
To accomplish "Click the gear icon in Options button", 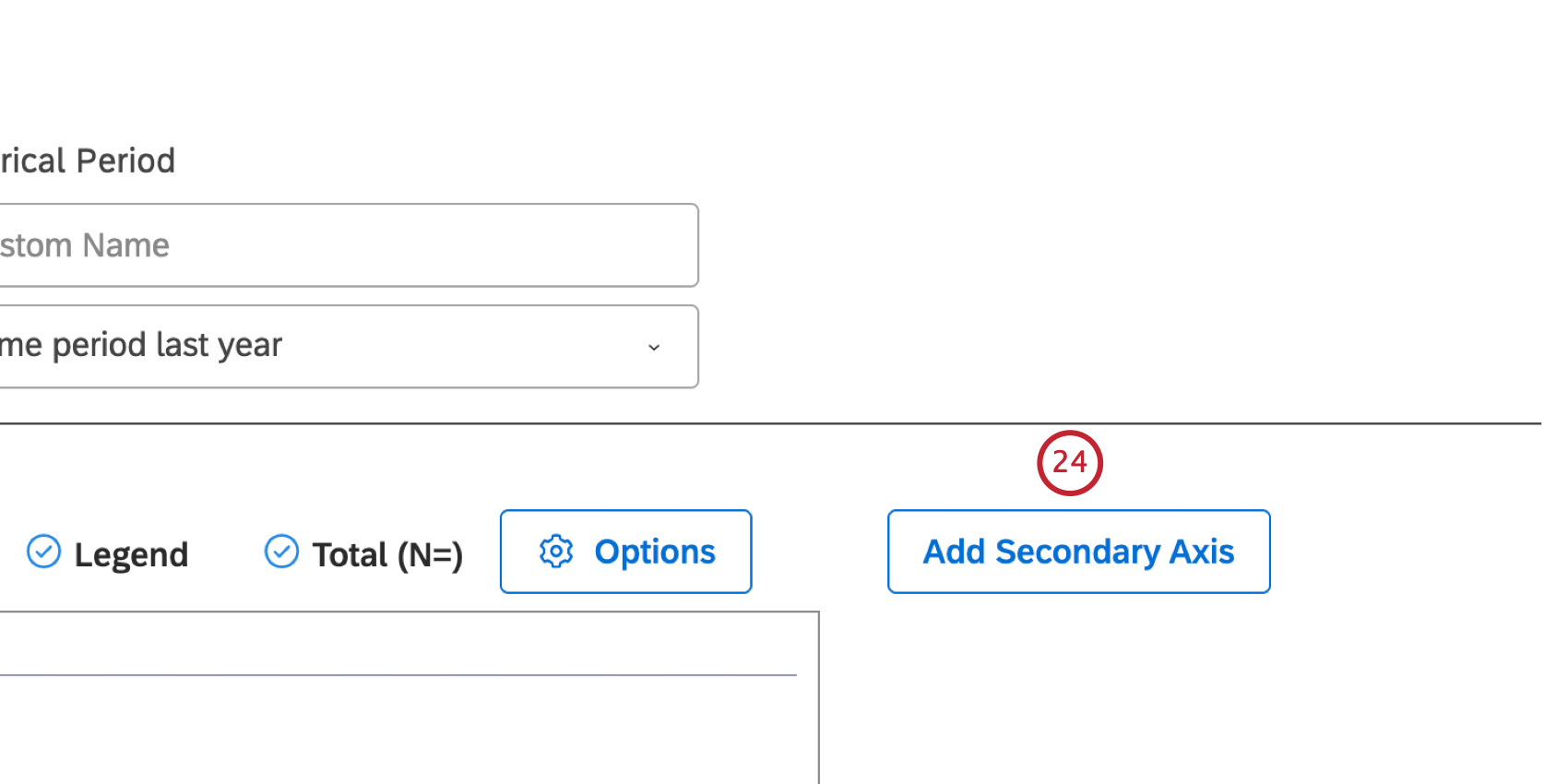I will [556, 552].
